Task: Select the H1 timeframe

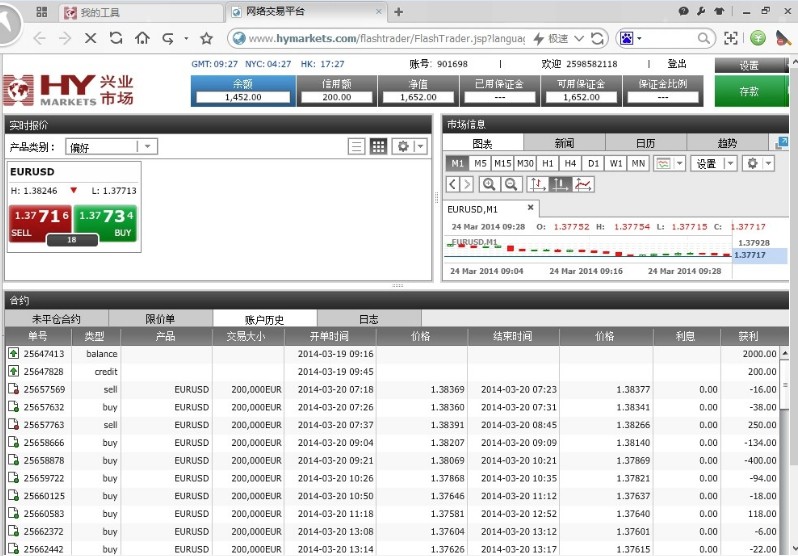Action: coord(548,163)
